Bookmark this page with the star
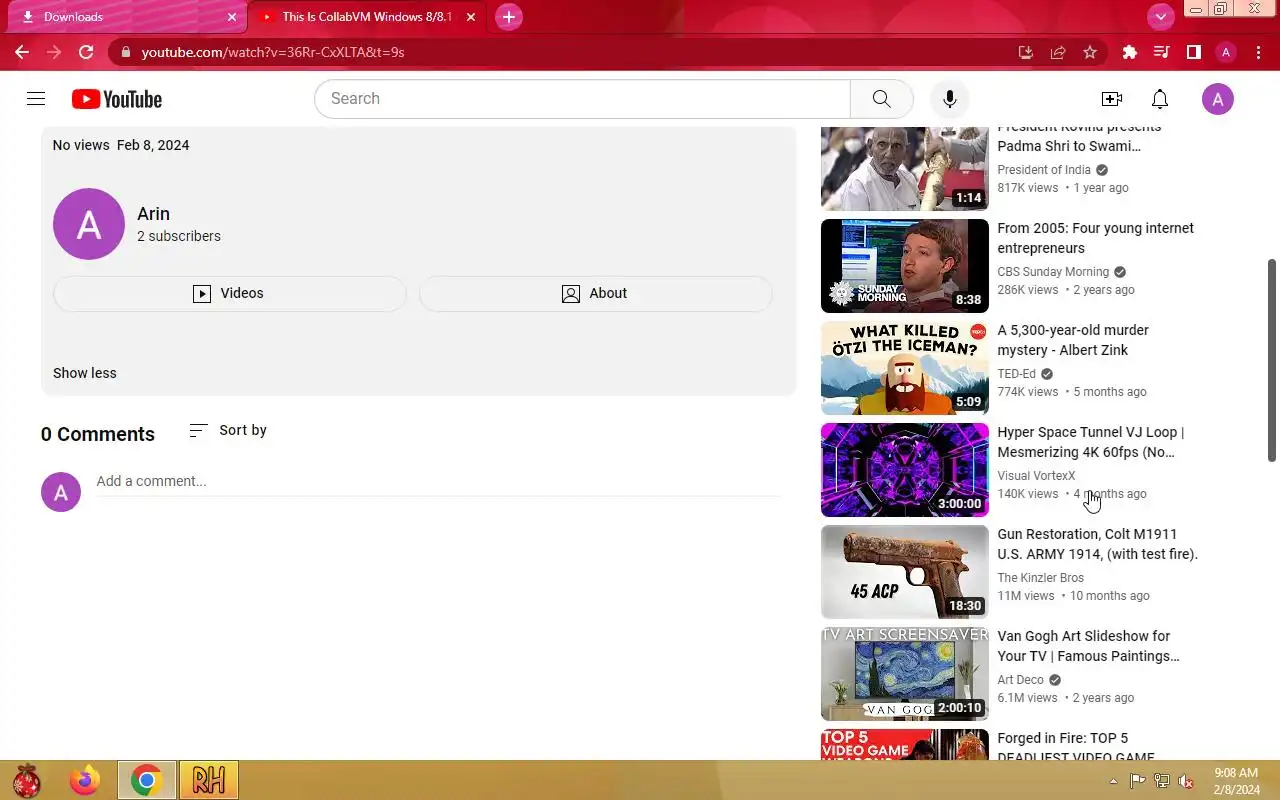This screenshot has width=1280, height=800. point(1090,52)
